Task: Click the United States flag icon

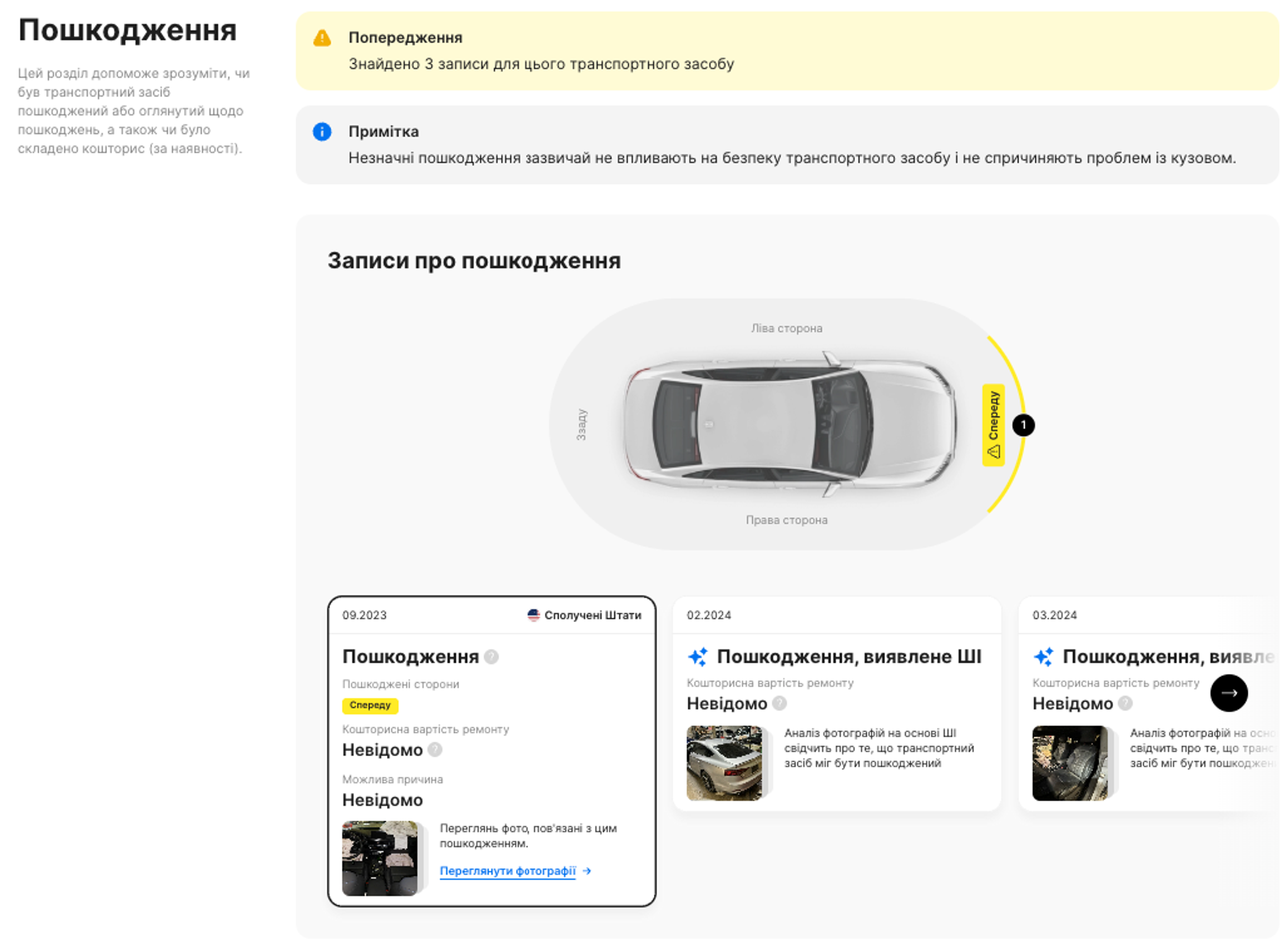Action: 534,616
